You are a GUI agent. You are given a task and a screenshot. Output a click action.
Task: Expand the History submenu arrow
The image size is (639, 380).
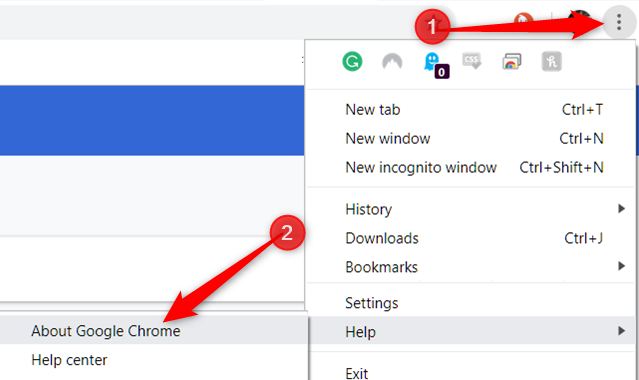point(621,209)
